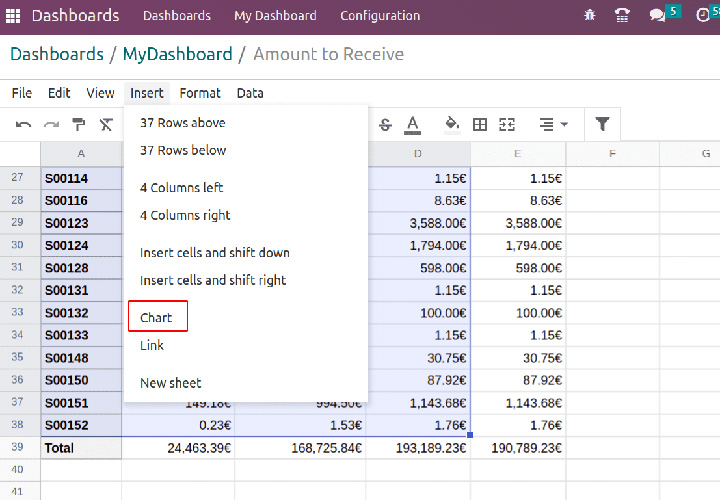Click cell S00132
This screenshot has width=720, height=500.
(81, 313)
